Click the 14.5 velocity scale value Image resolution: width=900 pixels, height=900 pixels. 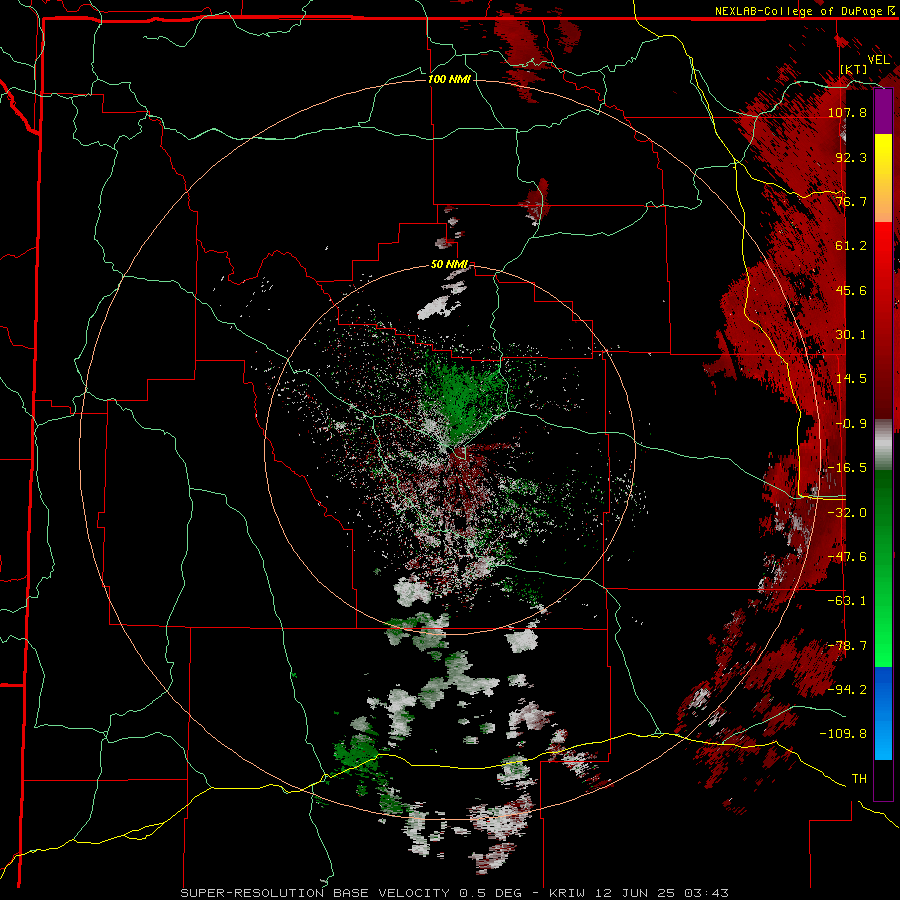point(851,379)
